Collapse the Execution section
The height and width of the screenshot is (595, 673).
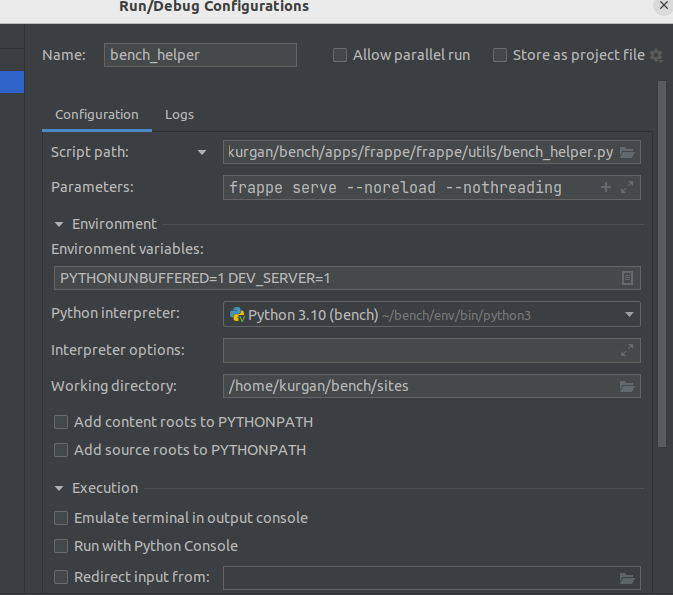click(59, 488)
